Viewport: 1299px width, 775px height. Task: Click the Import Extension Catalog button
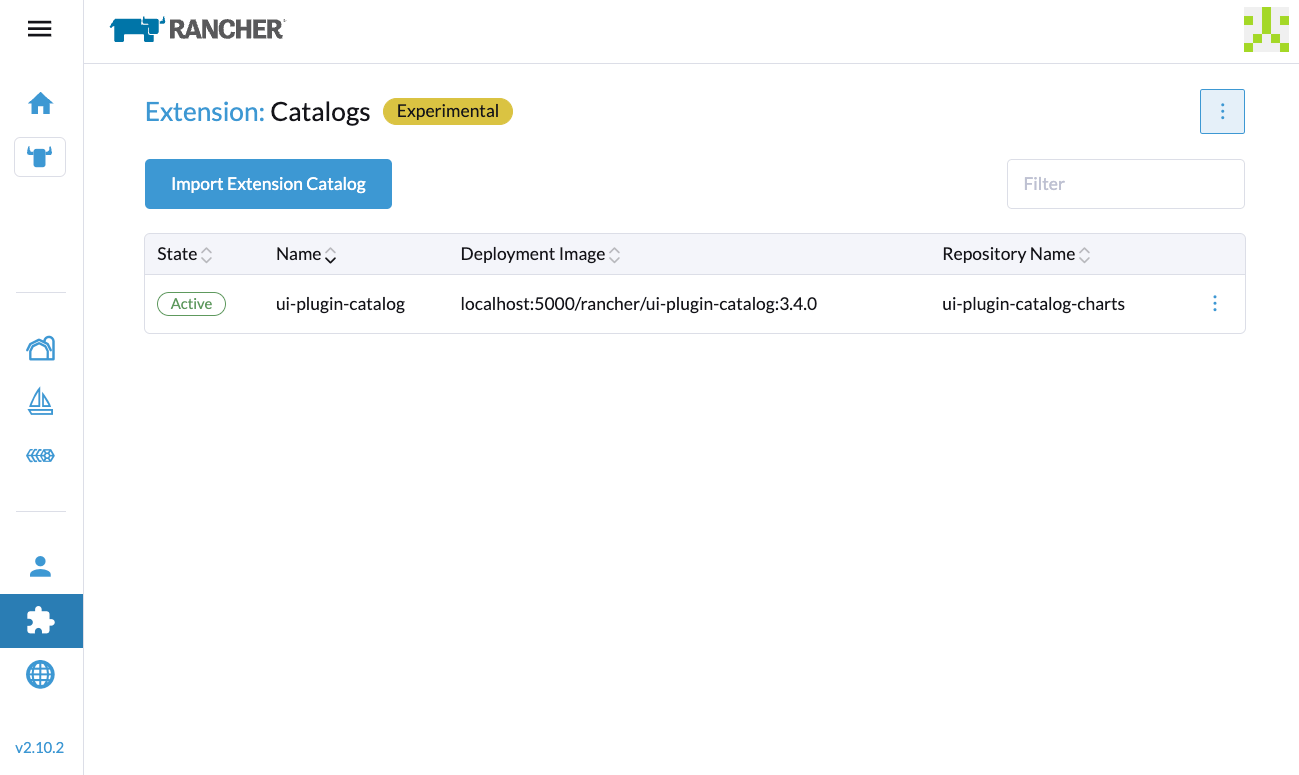click(268, 184)
